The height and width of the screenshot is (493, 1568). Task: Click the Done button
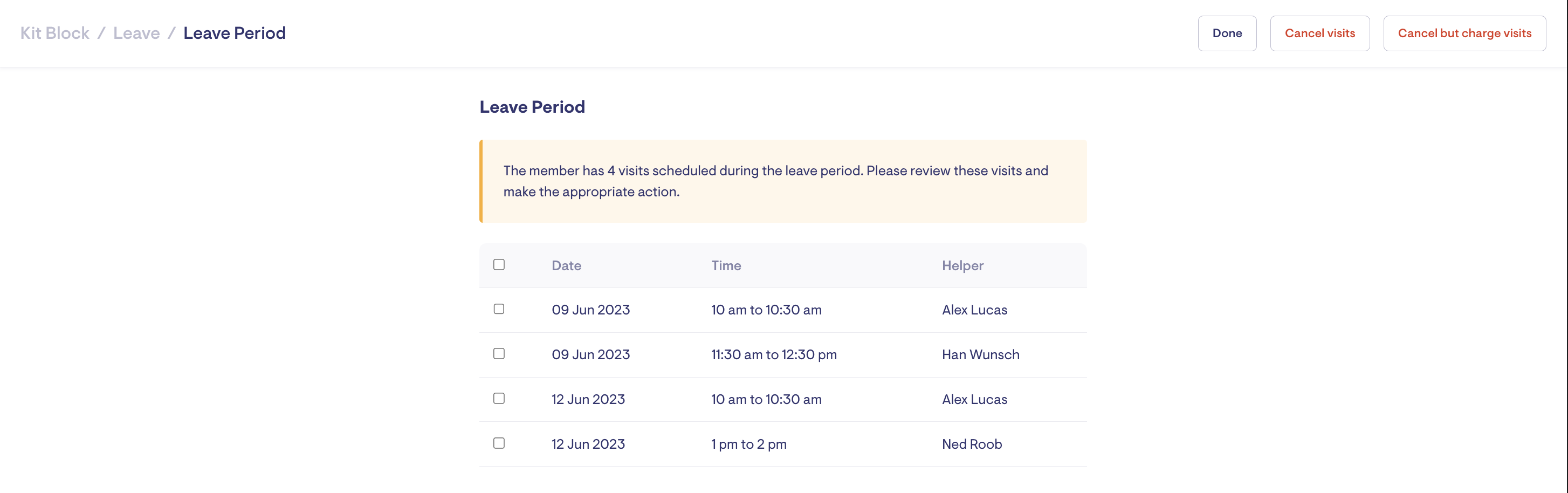click(x=1227, y=33)
